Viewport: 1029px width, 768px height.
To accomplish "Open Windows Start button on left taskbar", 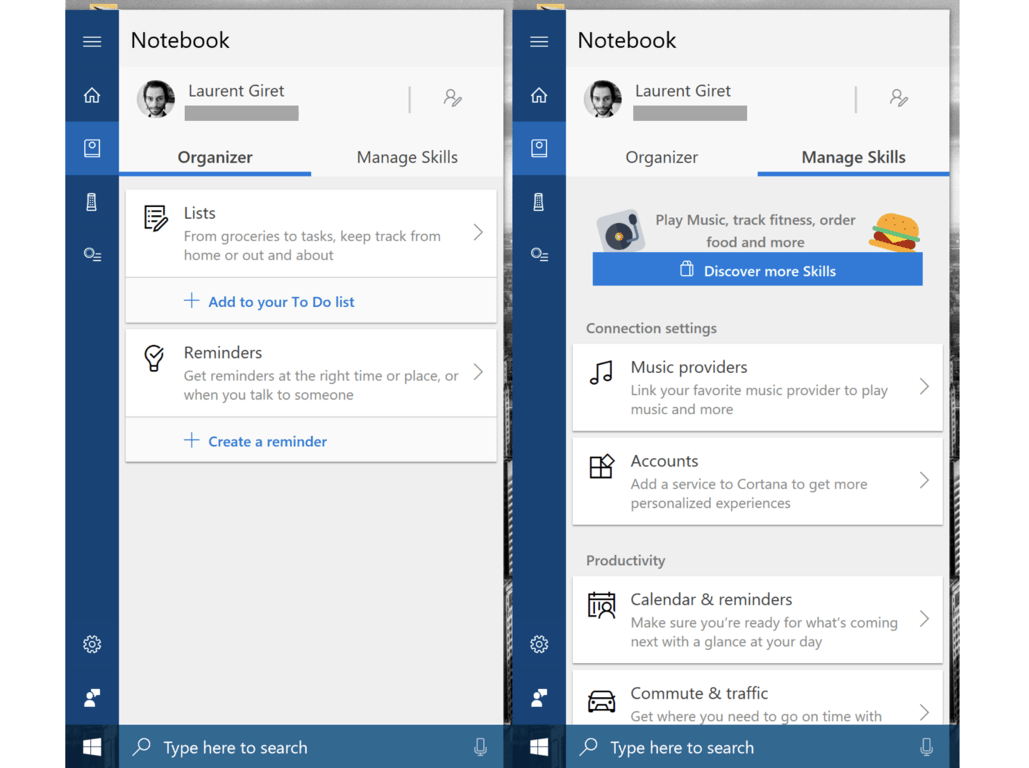I will 92,747.
